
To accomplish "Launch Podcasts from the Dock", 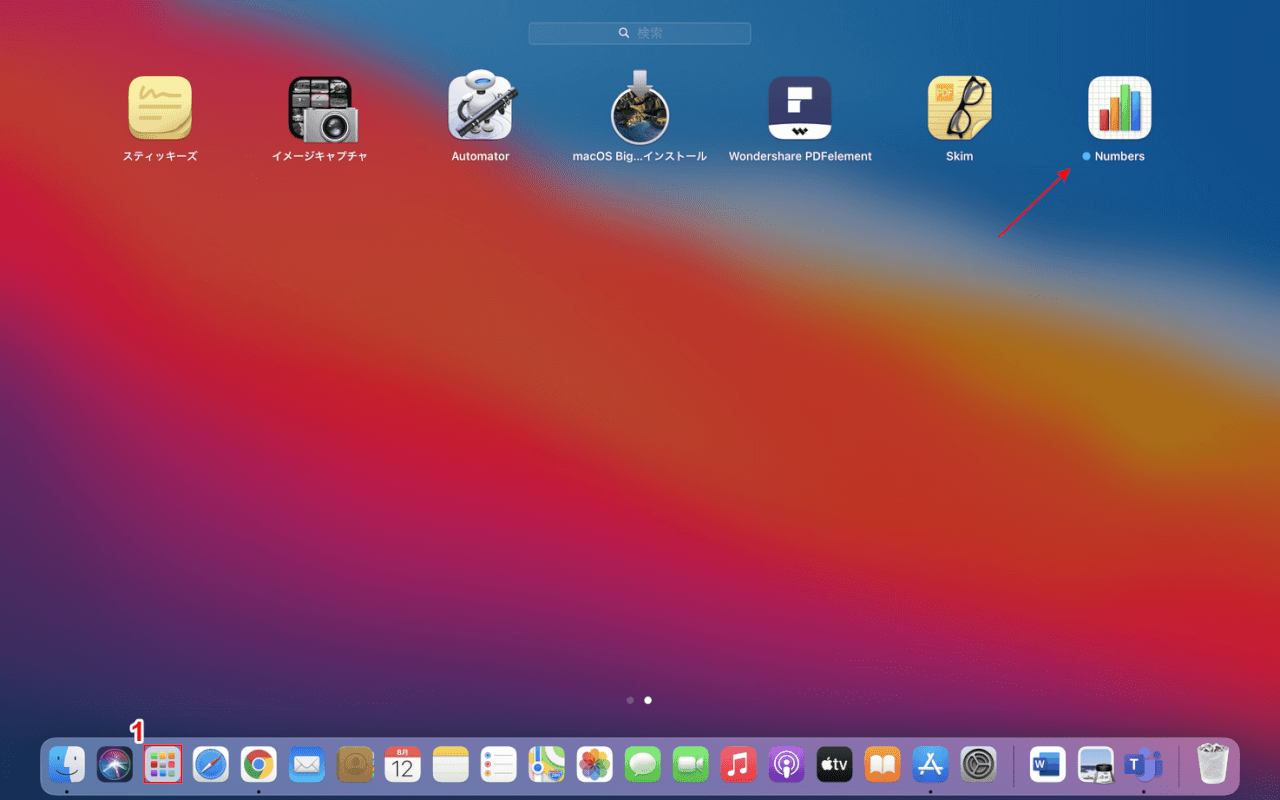I will [787, 765].
